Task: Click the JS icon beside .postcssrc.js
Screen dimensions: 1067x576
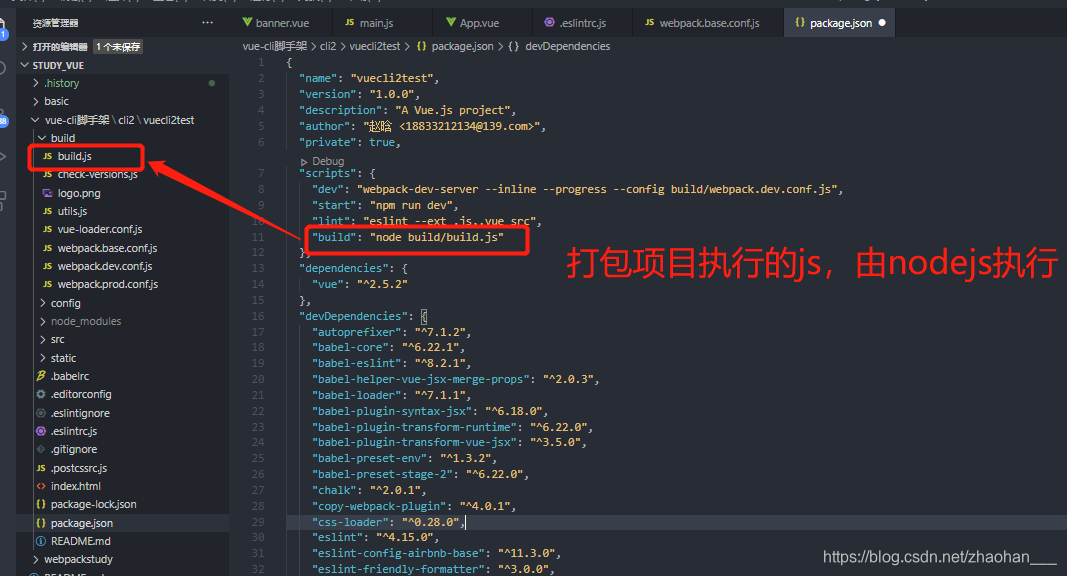Action: [x=41, y=468]
